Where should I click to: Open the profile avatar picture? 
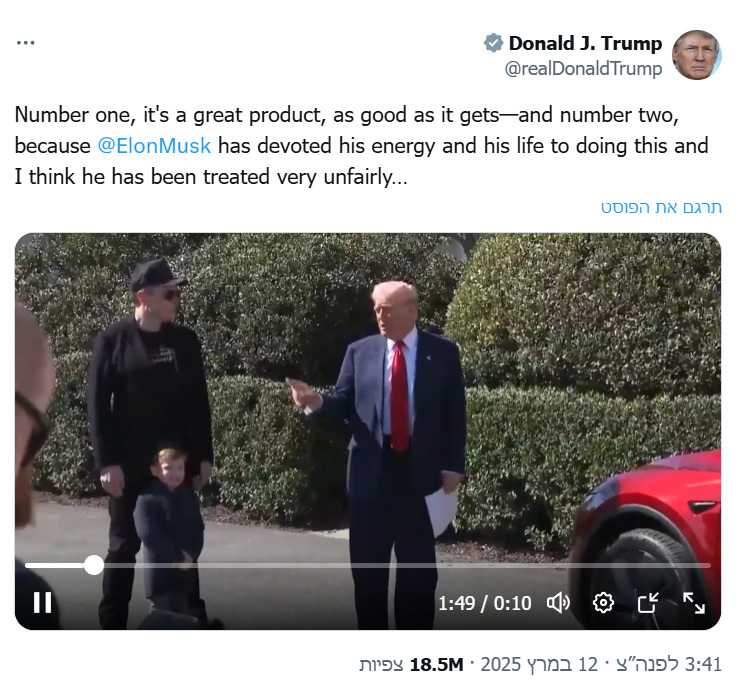[696, 55]
